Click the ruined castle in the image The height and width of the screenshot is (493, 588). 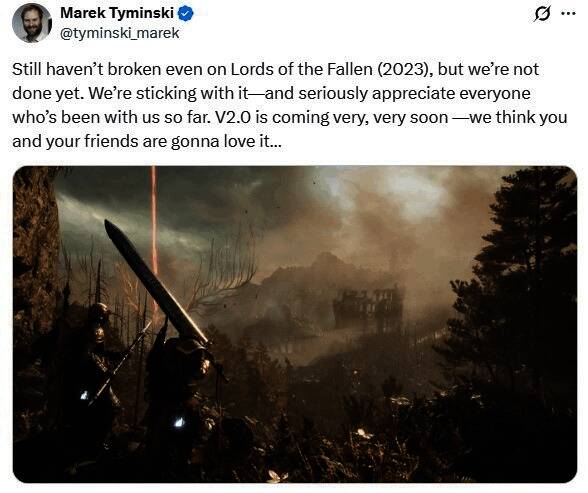tap(368, 309)
